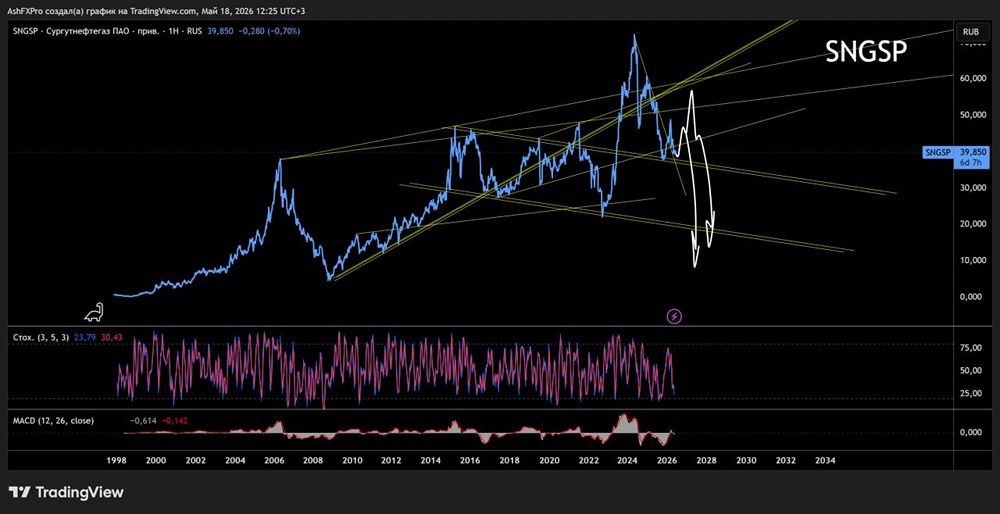1000x514 pixels.
Task: Click the red MACD signal value −0,142
Action: [173, 421]
